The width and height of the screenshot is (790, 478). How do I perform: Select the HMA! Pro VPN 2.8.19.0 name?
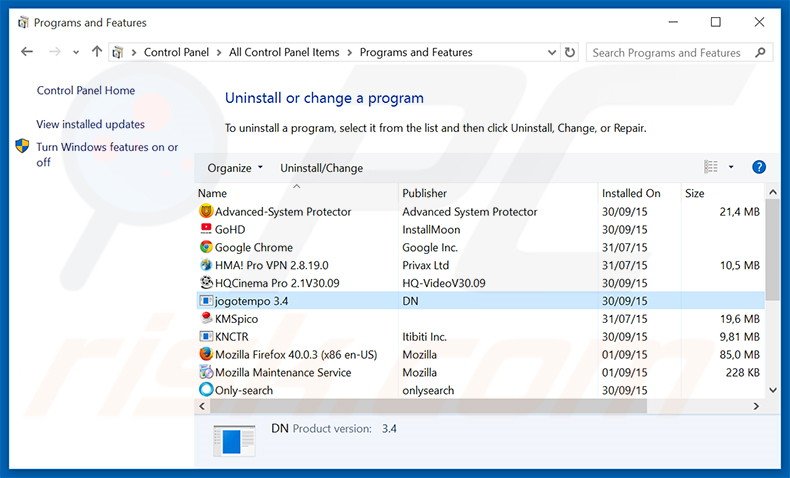point(272,265)
